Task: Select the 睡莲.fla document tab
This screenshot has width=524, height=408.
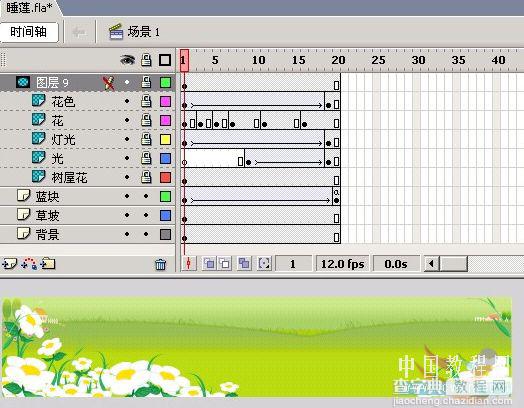Action: click(x=29, y=8)
